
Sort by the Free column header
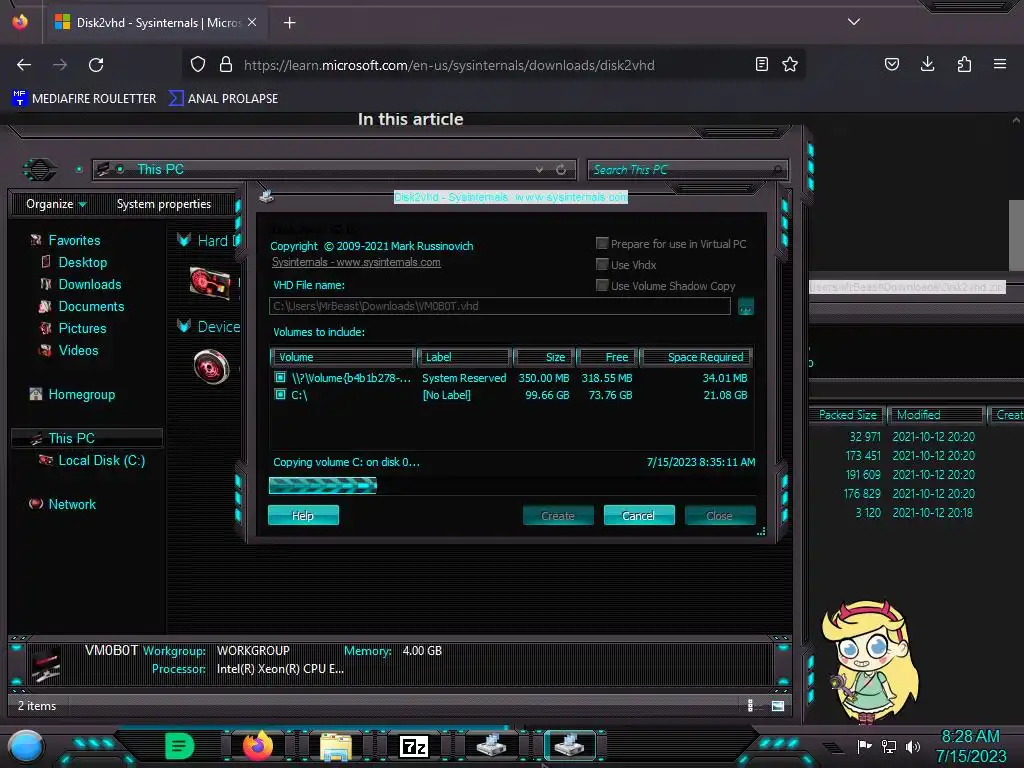(x=607, y=357)
